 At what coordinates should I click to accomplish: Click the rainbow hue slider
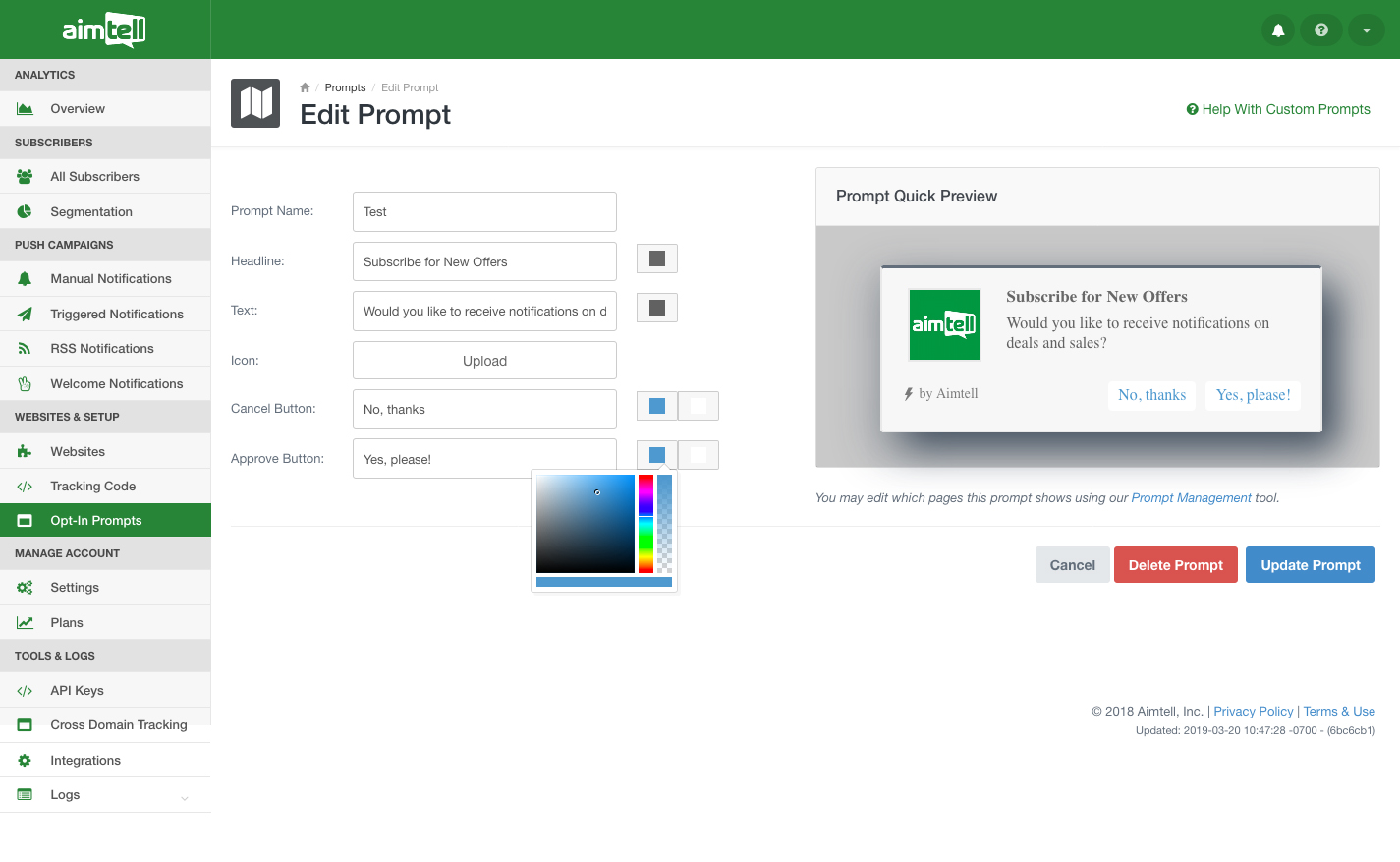coord(645,524)
